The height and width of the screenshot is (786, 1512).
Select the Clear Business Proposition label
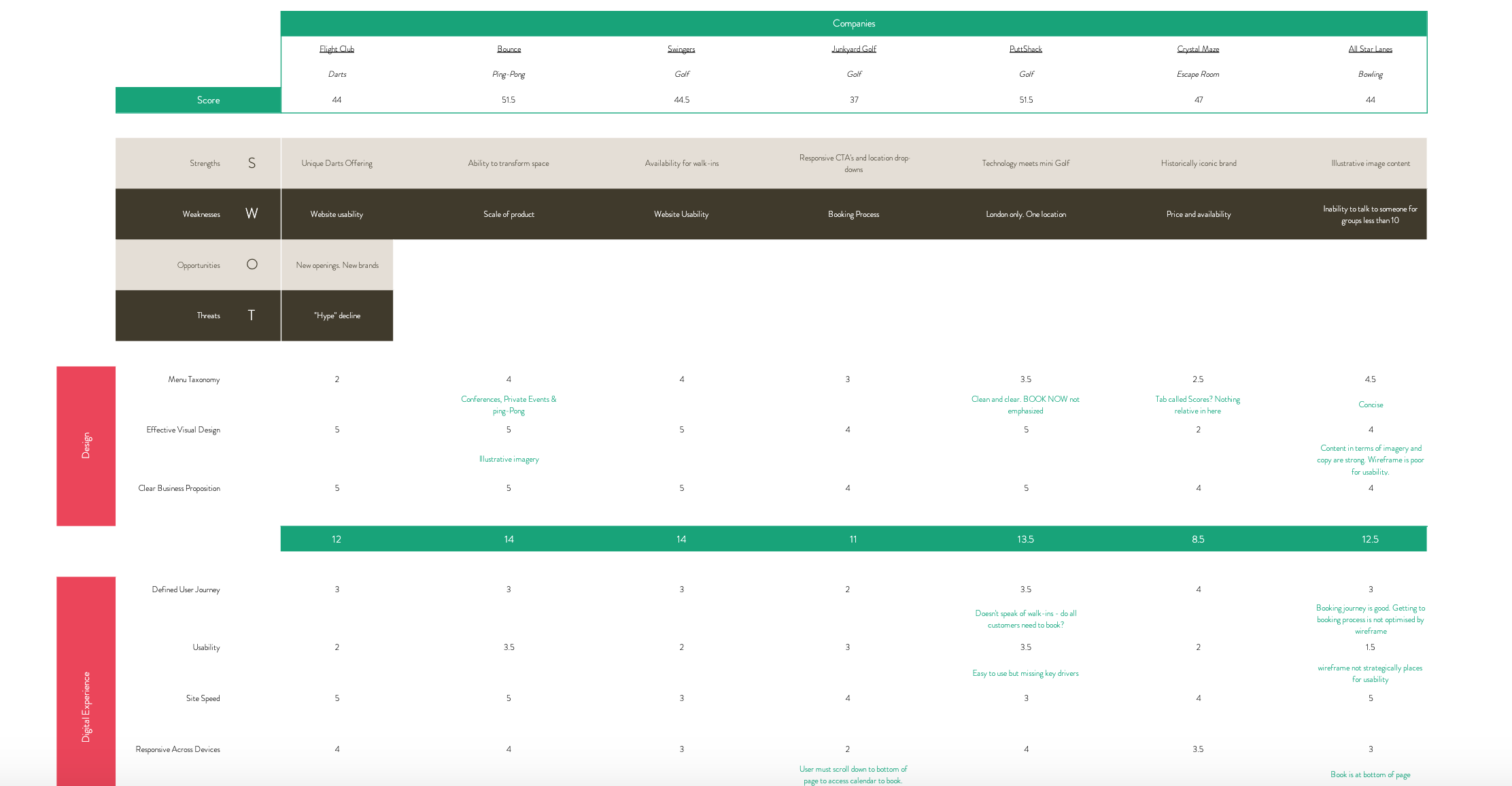click(179, 488)
